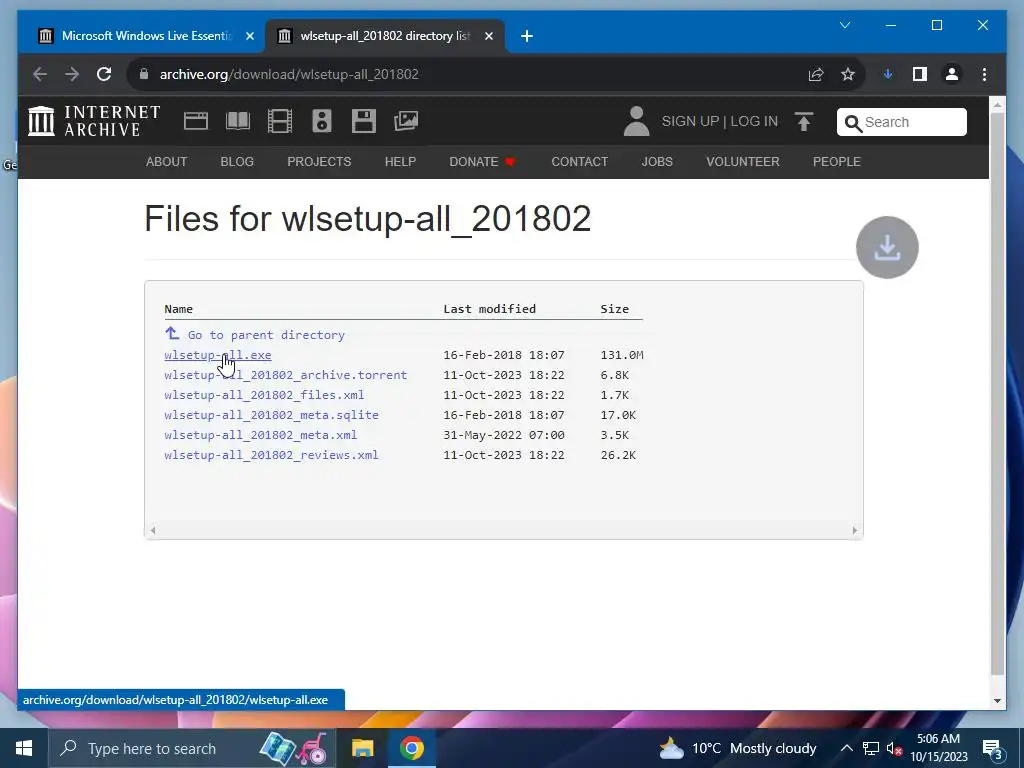This screenshot has width=1024, height=768.
Task: Select the wlsetup-all_201802 directory listing tab
Action: click(x=385, y=36)
